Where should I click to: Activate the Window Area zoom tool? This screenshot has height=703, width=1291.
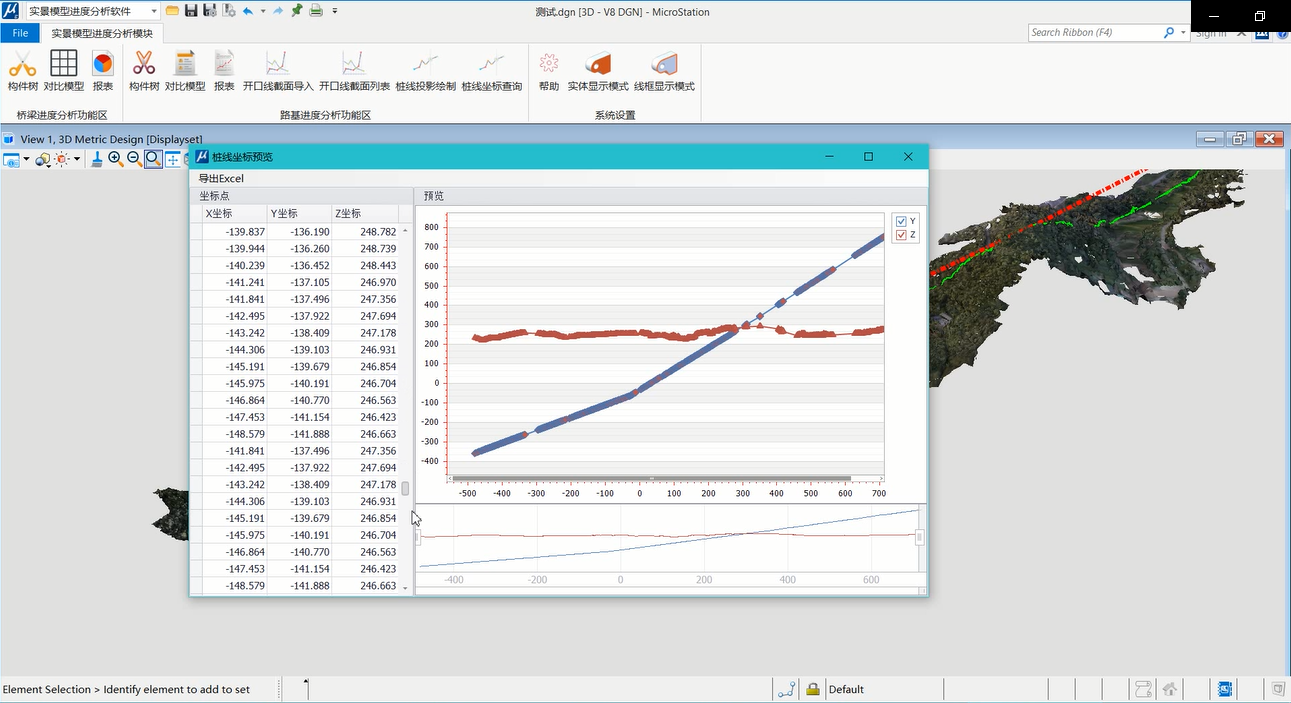pyautogui.click(x=153, y=158)
